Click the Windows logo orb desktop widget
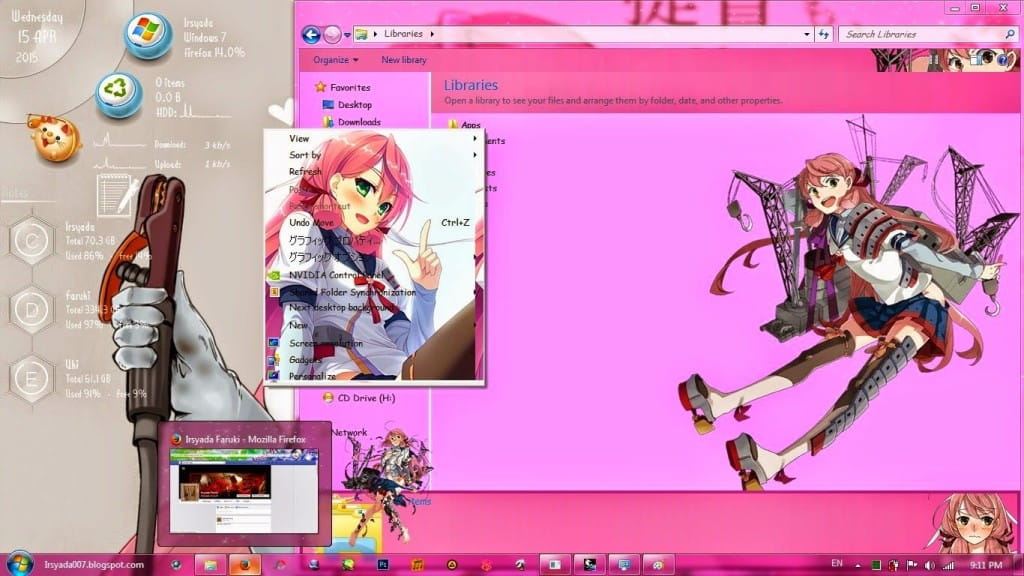Screen dimensions: 1024x576 (x=148, y=35)
